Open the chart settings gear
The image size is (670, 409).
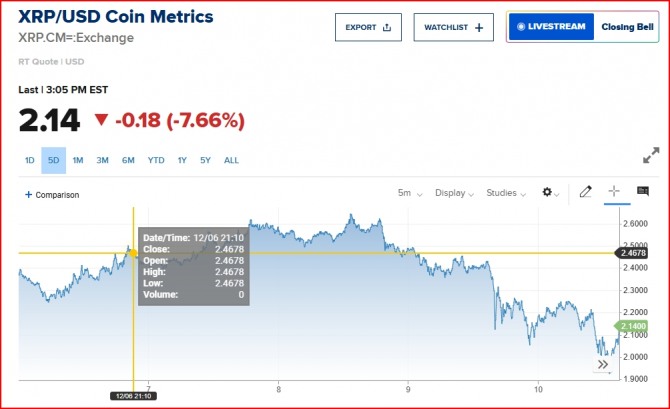click(549, 192)
